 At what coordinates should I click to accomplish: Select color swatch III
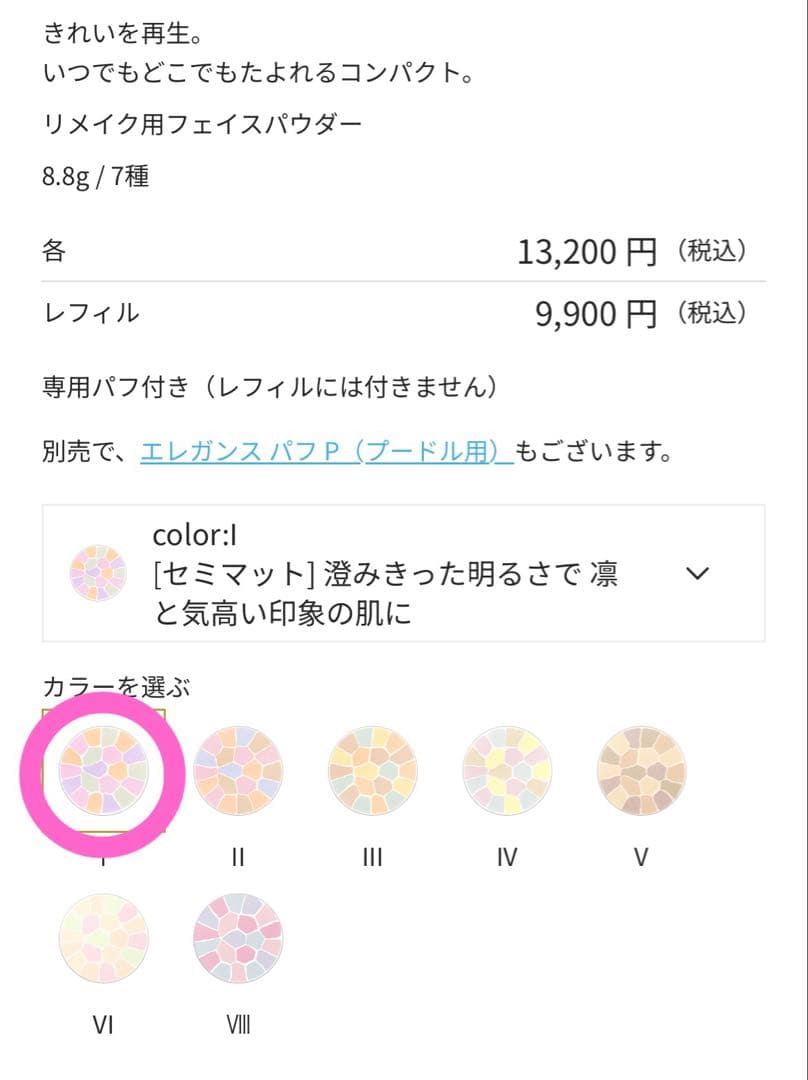(x=372, y=771)
